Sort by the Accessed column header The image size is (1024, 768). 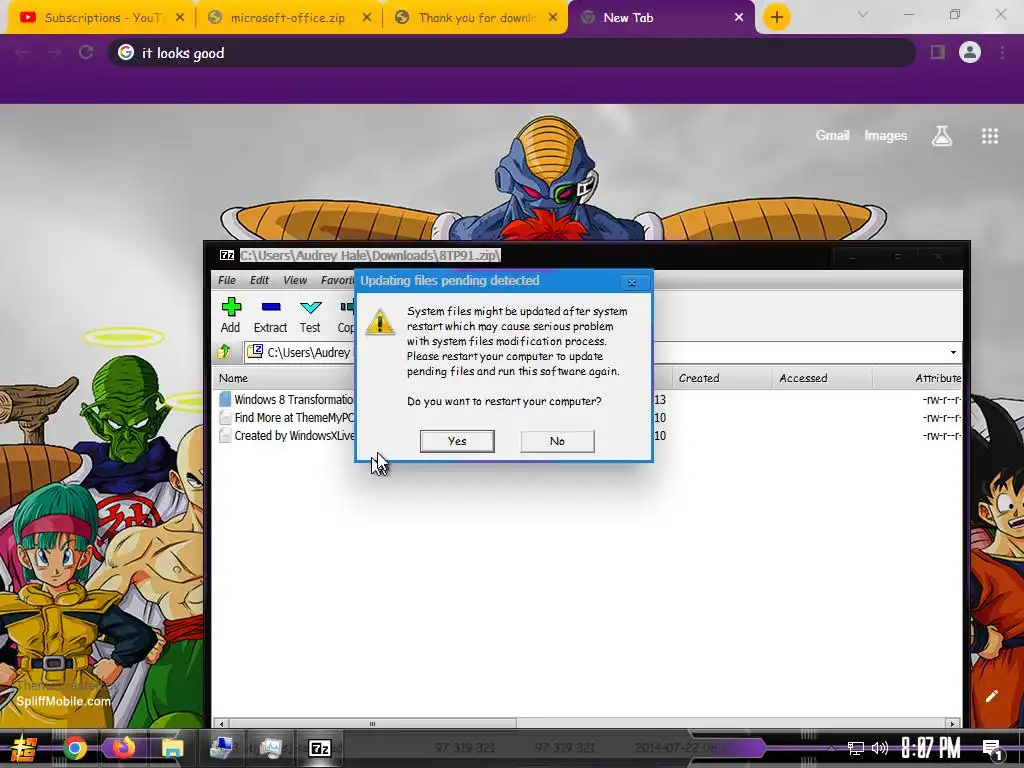click(822, 378)
